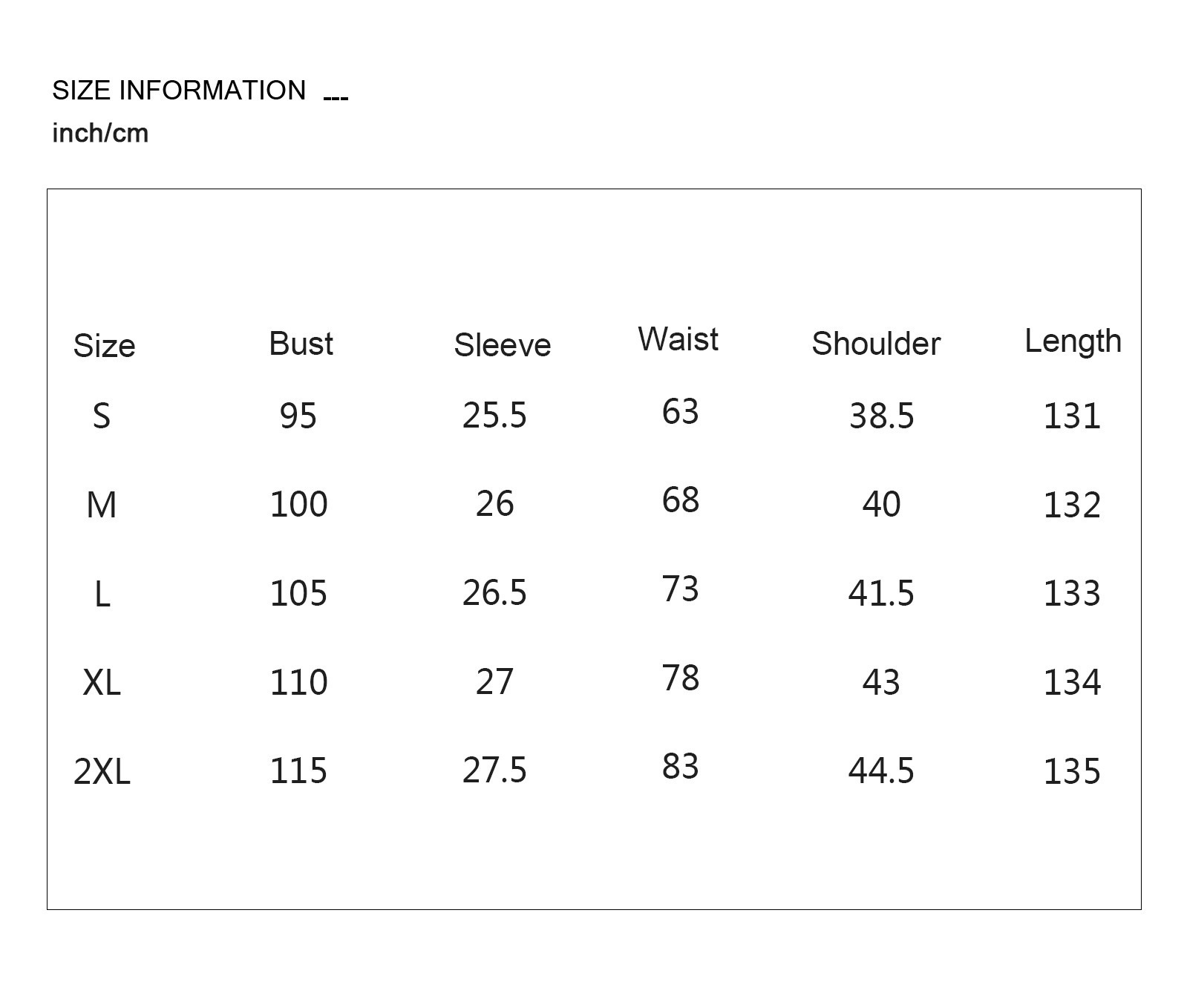1184x1008 pixels.
Task: Click bust value 95 for size S
Action: 298,416
